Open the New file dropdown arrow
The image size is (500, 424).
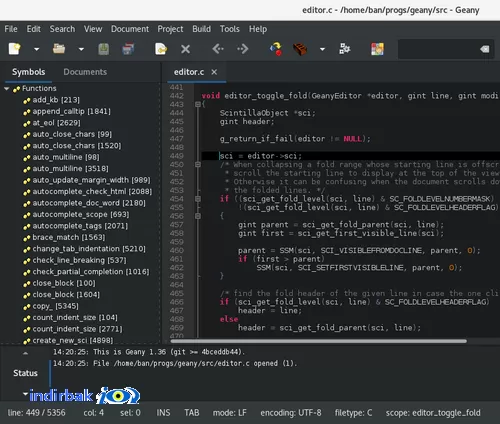pos(36,49)
